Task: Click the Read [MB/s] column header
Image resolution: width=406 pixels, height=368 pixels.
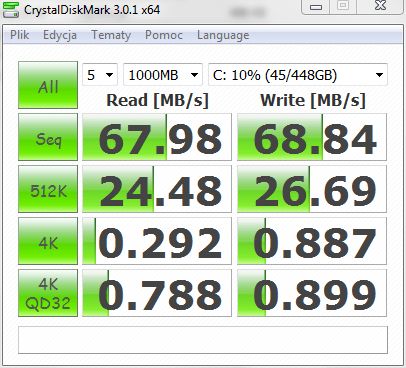Action: (x=157, y=100)
